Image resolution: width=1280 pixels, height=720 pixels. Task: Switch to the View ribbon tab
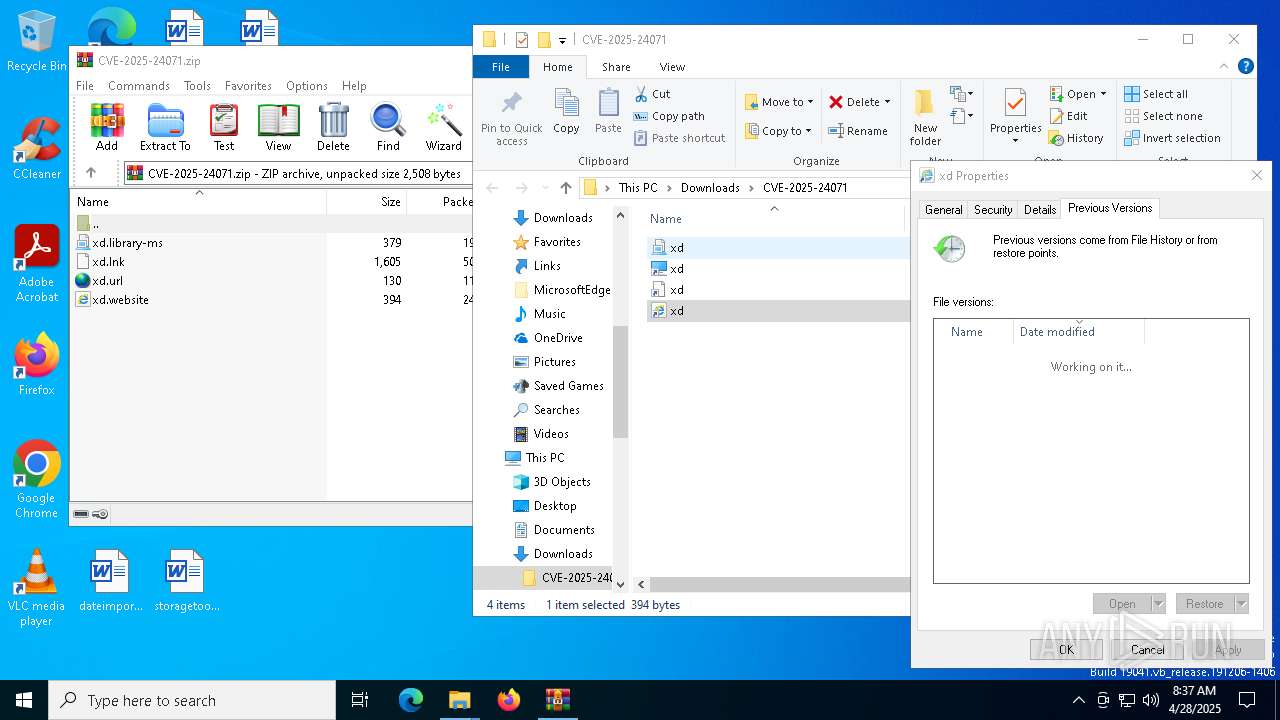click(672, 67)
